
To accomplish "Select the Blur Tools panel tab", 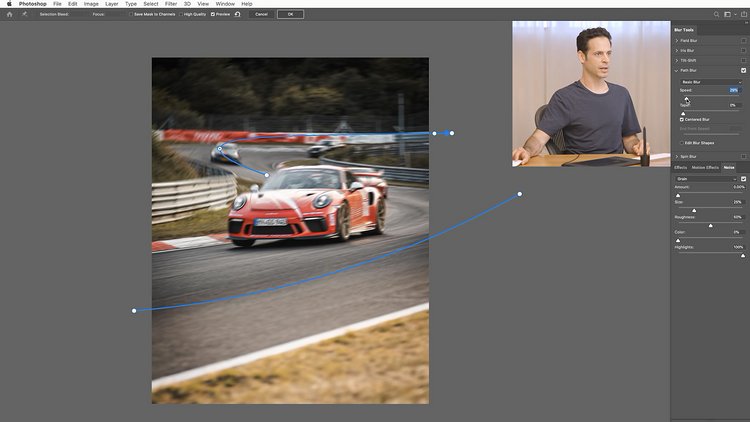I will 684,30.
